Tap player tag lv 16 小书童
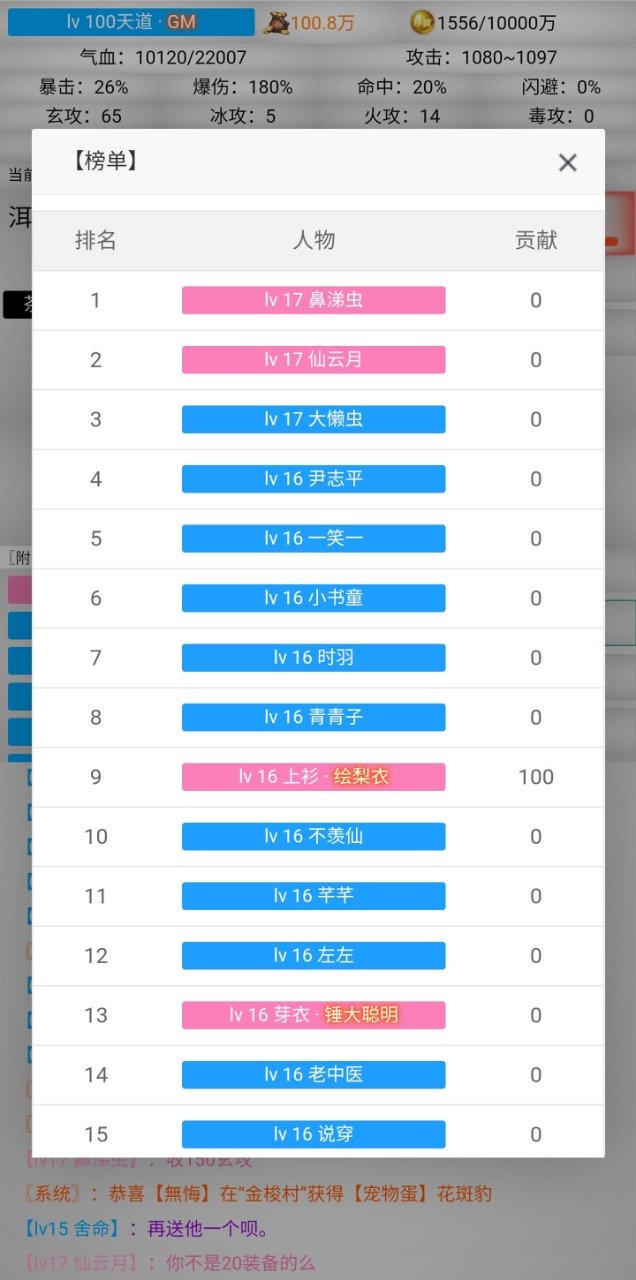 (x=313, y=598)
